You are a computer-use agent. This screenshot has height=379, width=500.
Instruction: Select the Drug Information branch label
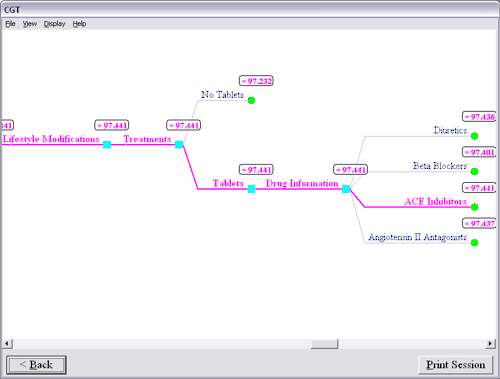302,184
